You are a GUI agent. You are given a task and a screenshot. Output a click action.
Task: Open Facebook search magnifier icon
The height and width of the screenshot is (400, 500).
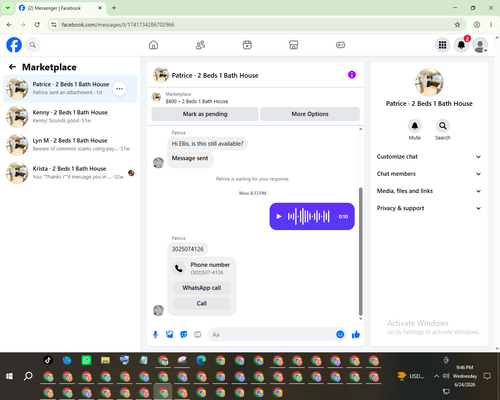coord(33,45)
